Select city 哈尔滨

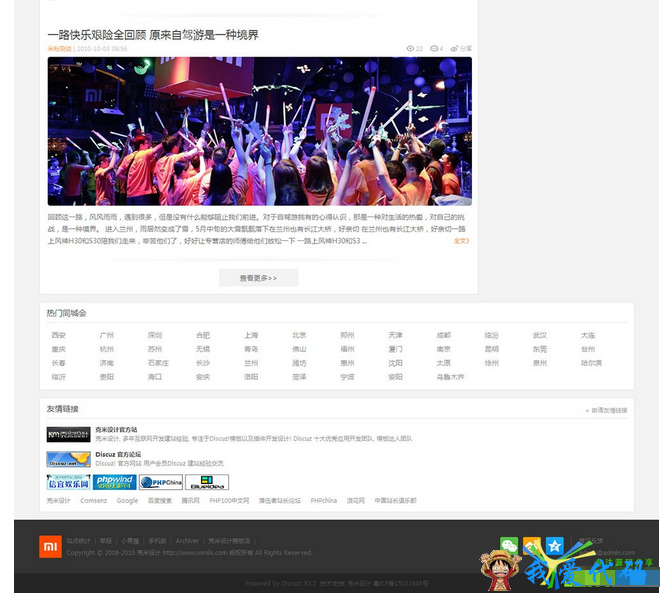[x=591, y=363]
